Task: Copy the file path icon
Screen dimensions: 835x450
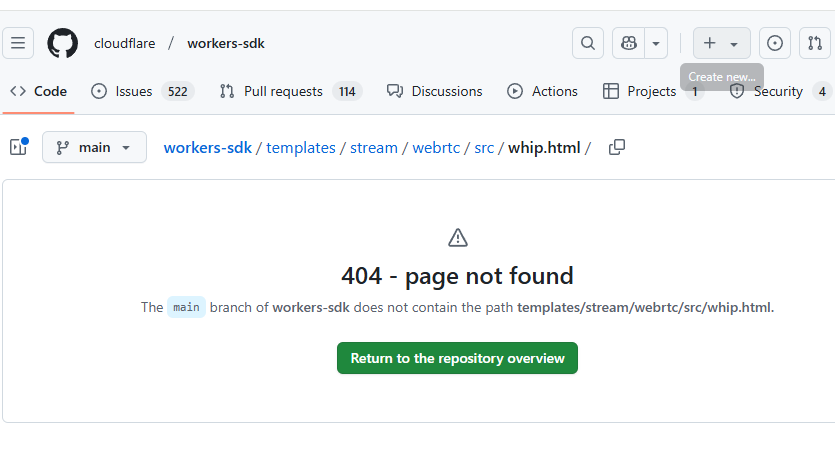Action: pyautogui.click(x=617, y=147)
